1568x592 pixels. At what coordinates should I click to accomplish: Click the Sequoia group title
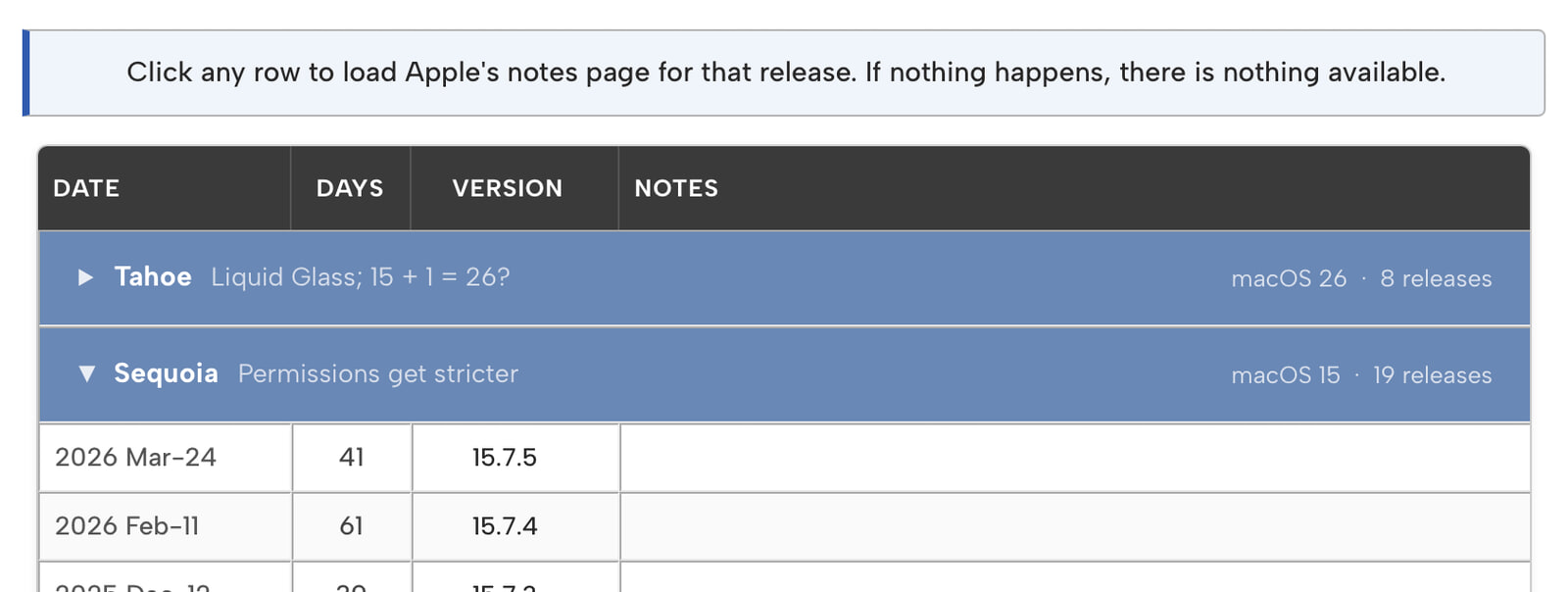tap(166, 373)
